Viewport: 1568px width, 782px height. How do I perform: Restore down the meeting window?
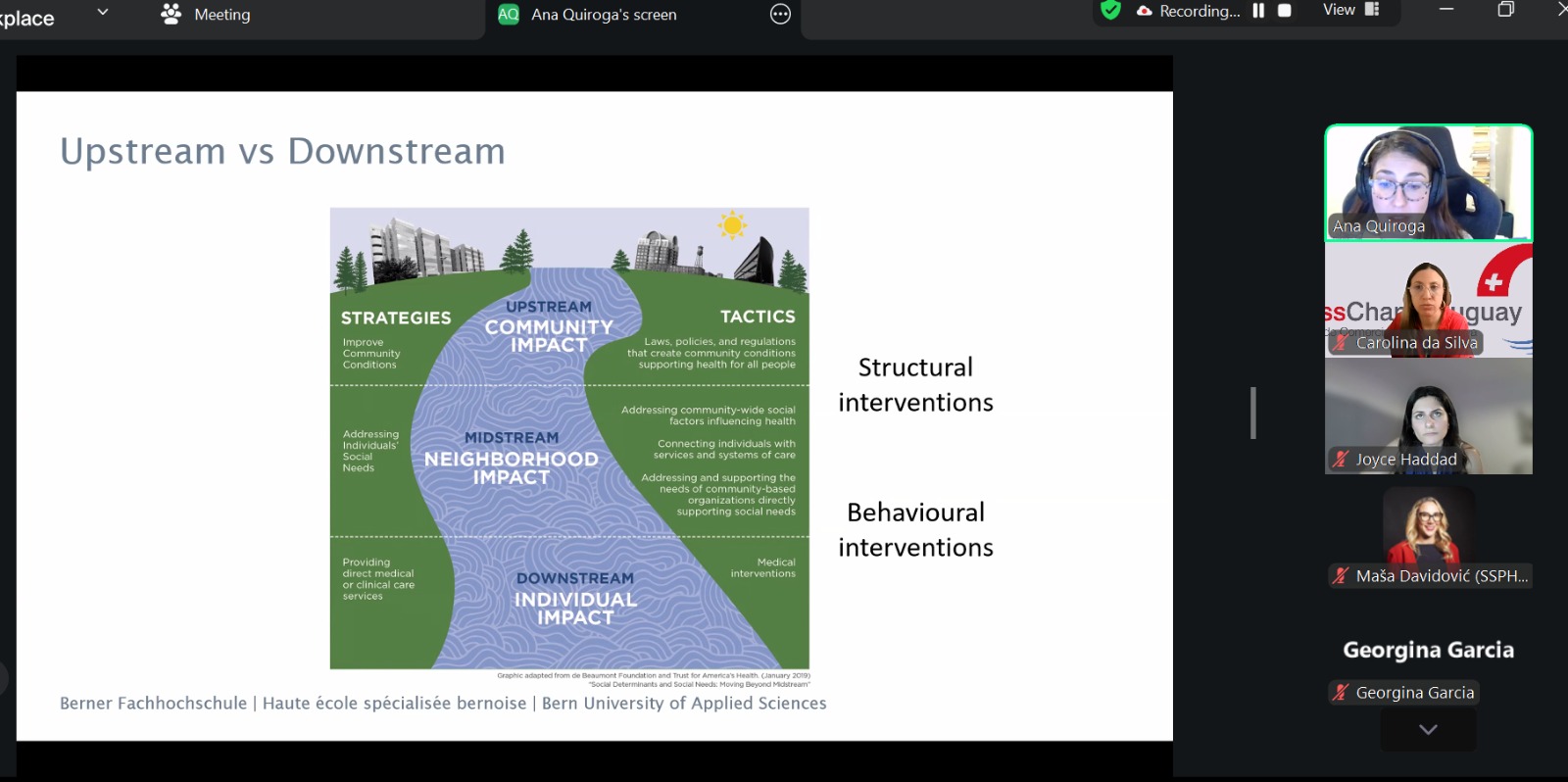tap(1506, 10)
